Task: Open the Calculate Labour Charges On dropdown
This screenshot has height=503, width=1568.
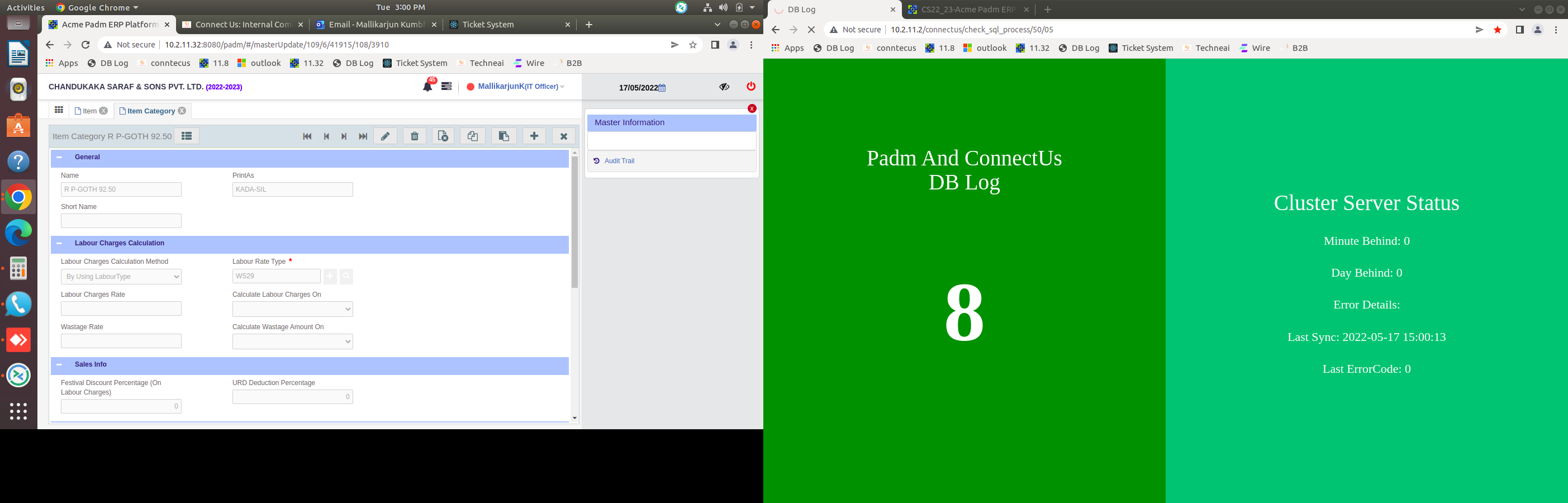Action: tap(293, 310)
